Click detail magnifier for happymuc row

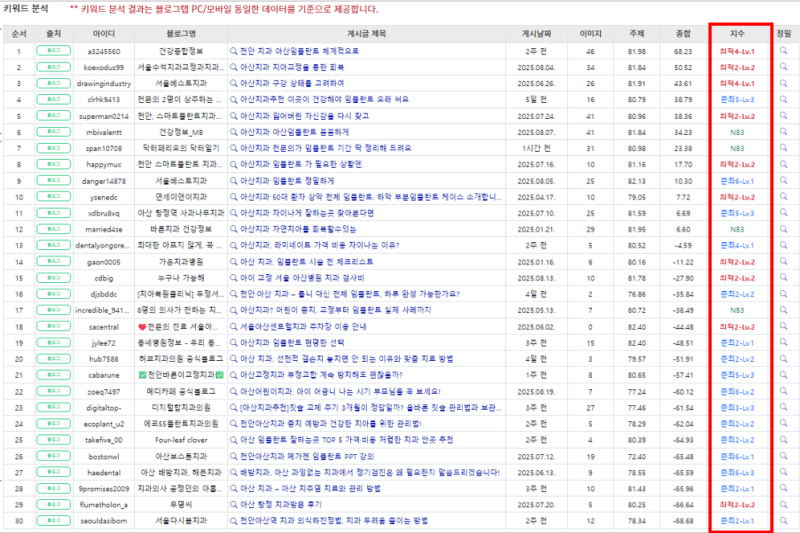(783, 164)
